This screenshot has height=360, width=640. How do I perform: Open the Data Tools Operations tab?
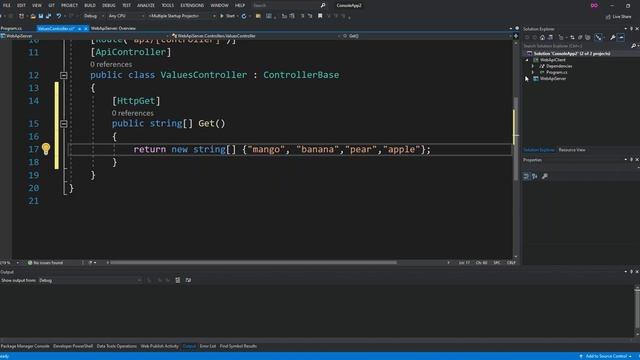click(117, 346)
